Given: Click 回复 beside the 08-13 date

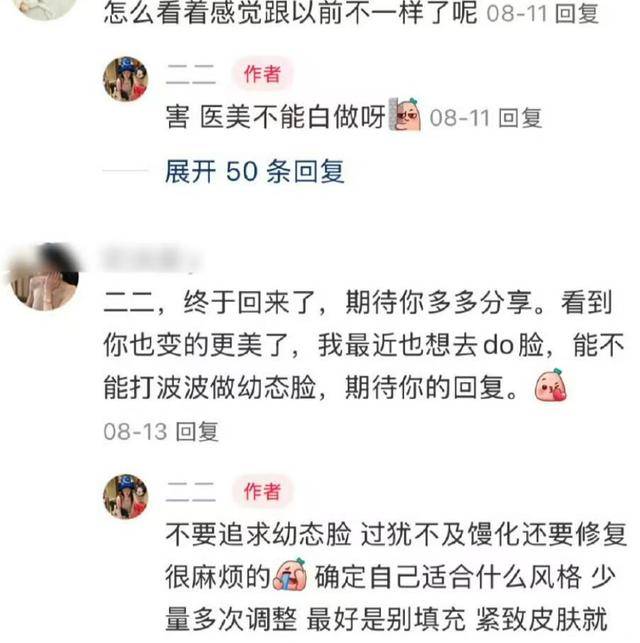Looking at the screenshot, I should point(197,432).
